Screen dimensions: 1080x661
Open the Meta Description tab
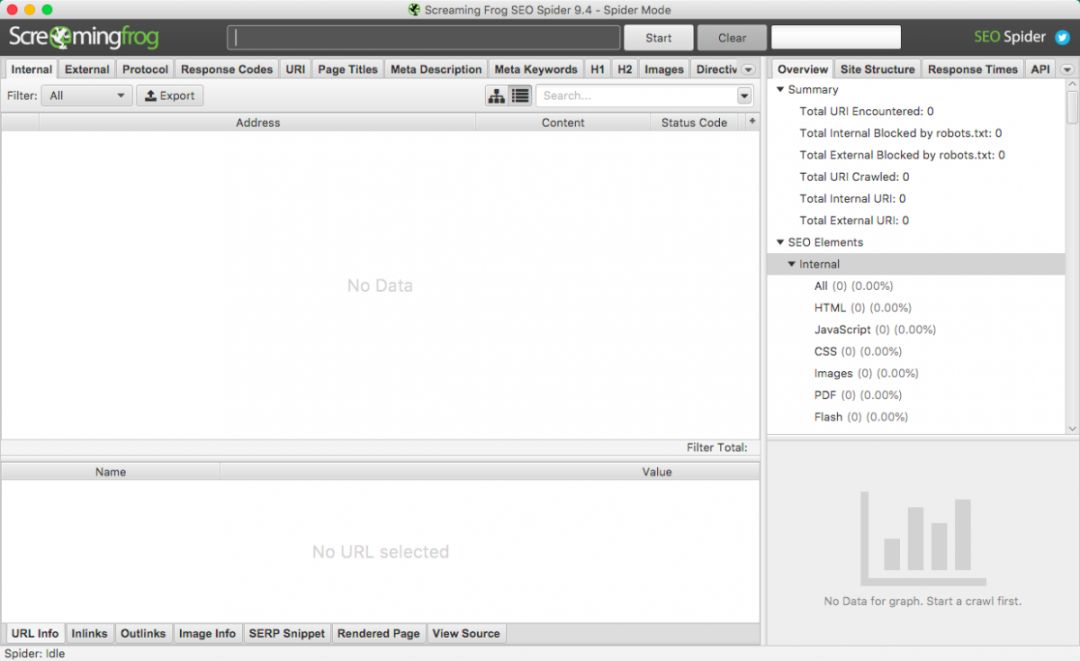[436, 70]
